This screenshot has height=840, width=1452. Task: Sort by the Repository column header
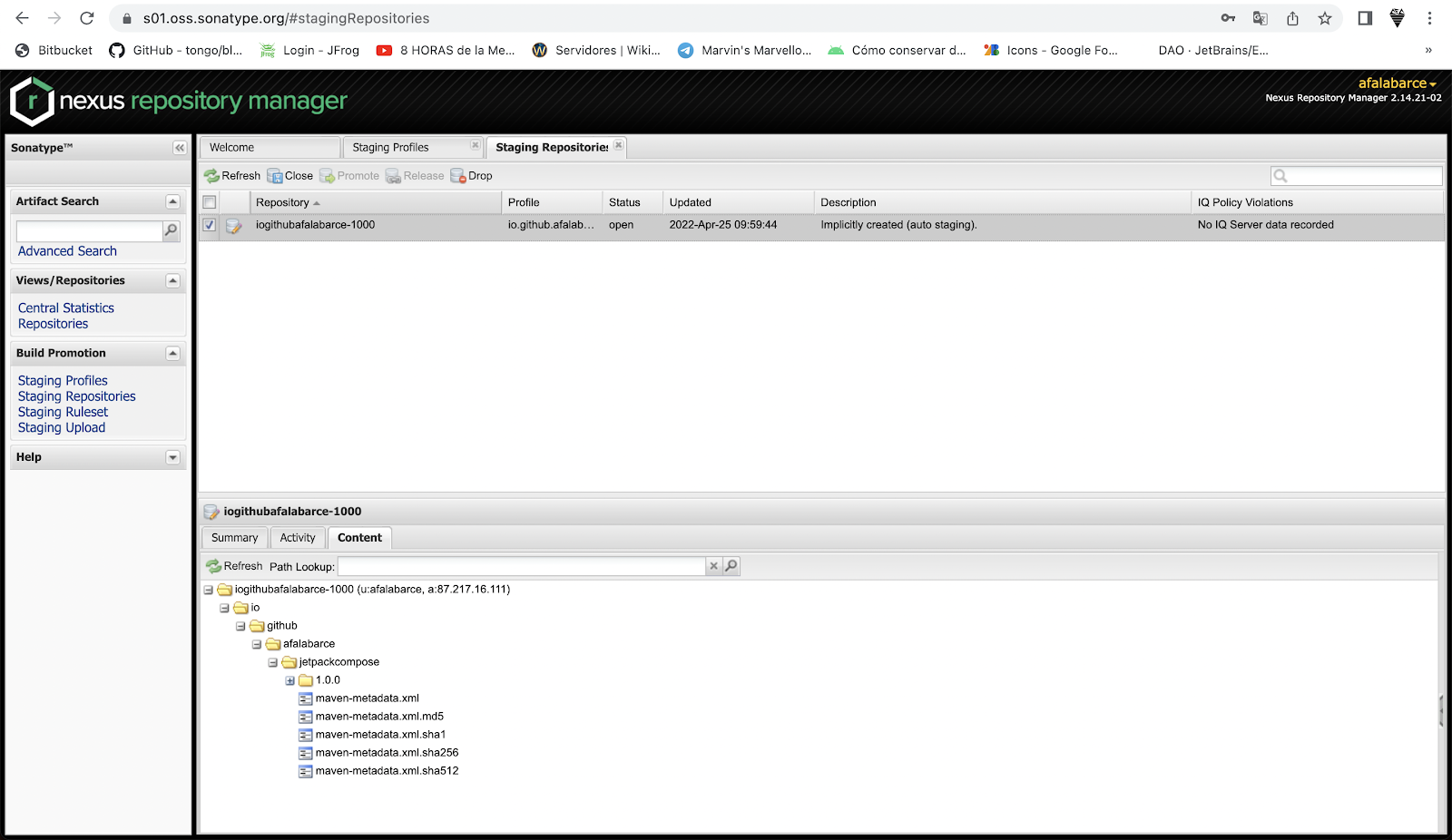point(376,202)
